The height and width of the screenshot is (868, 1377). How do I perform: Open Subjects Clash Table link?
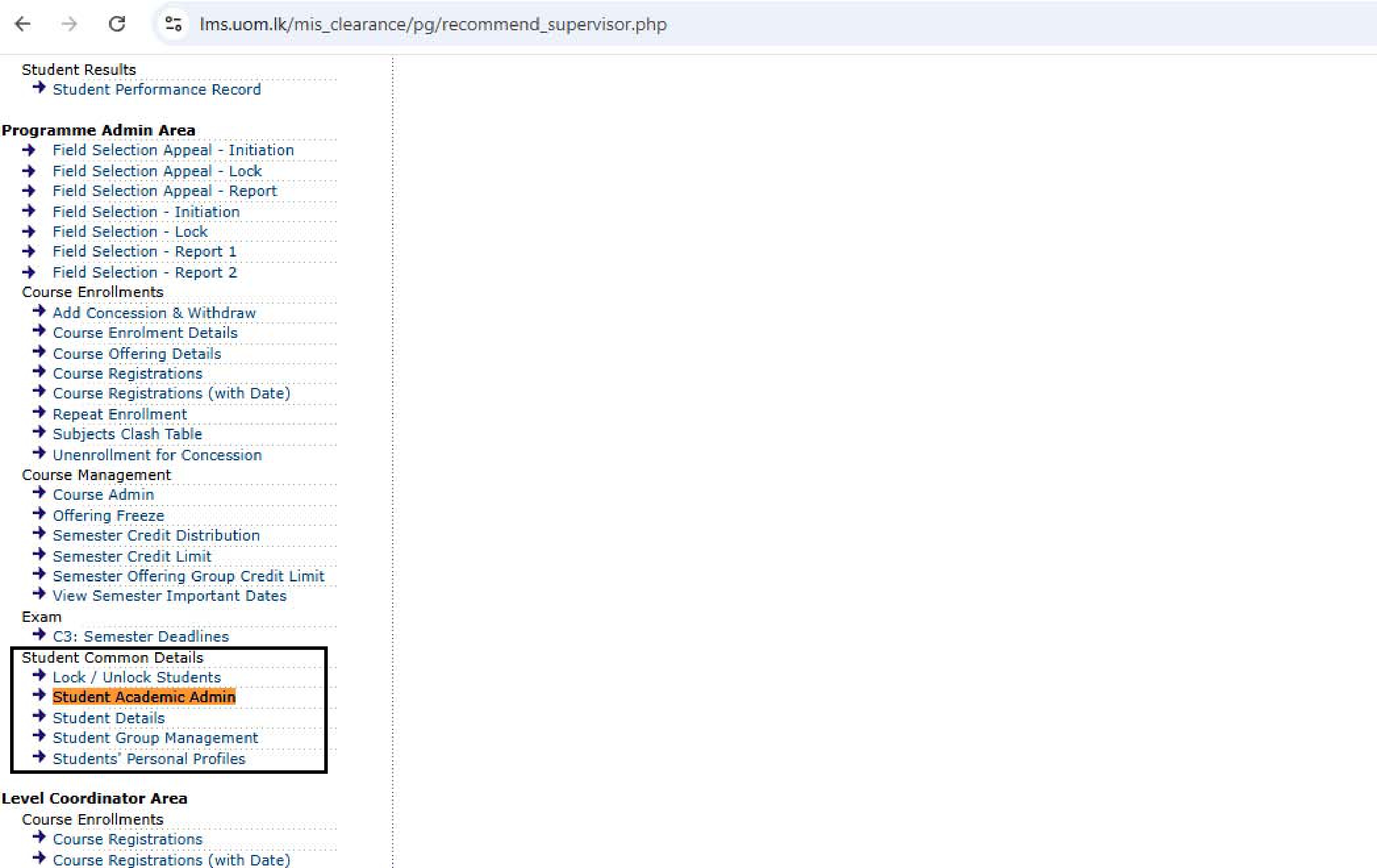[x=127, y=434]
